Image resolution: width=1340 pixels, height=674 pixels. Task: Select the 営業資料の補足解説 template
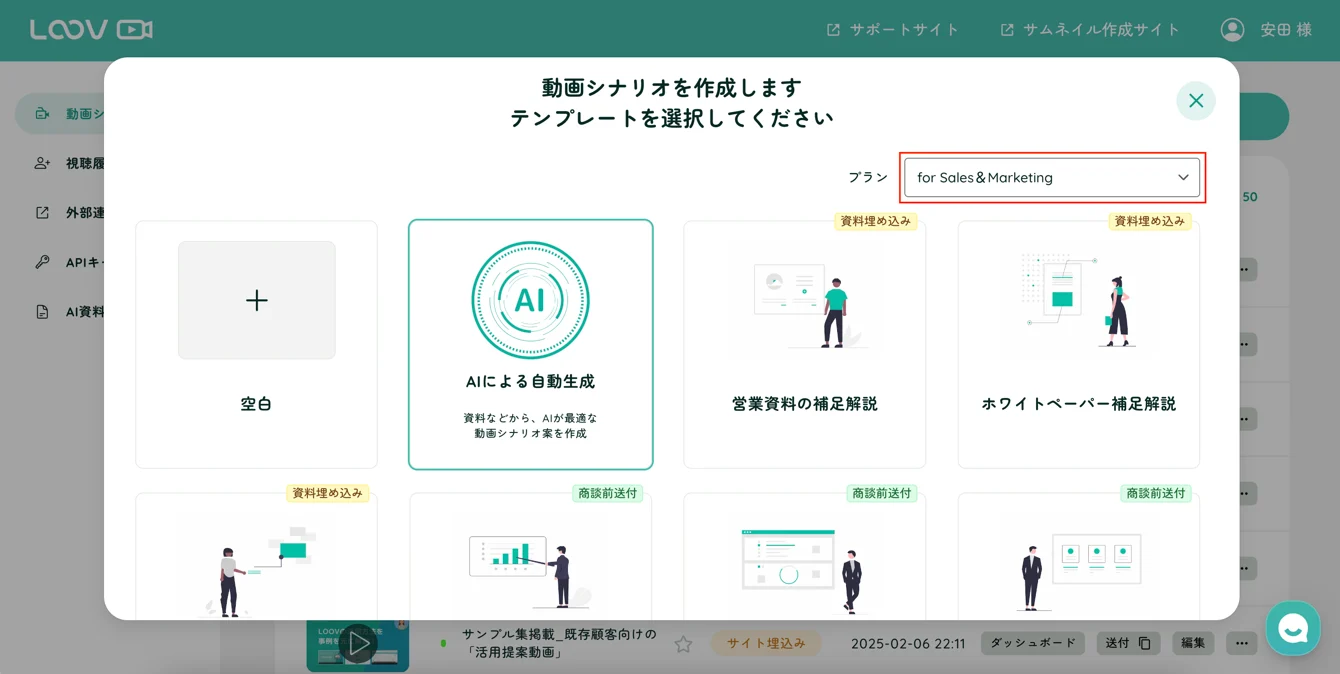pos(805,344)
